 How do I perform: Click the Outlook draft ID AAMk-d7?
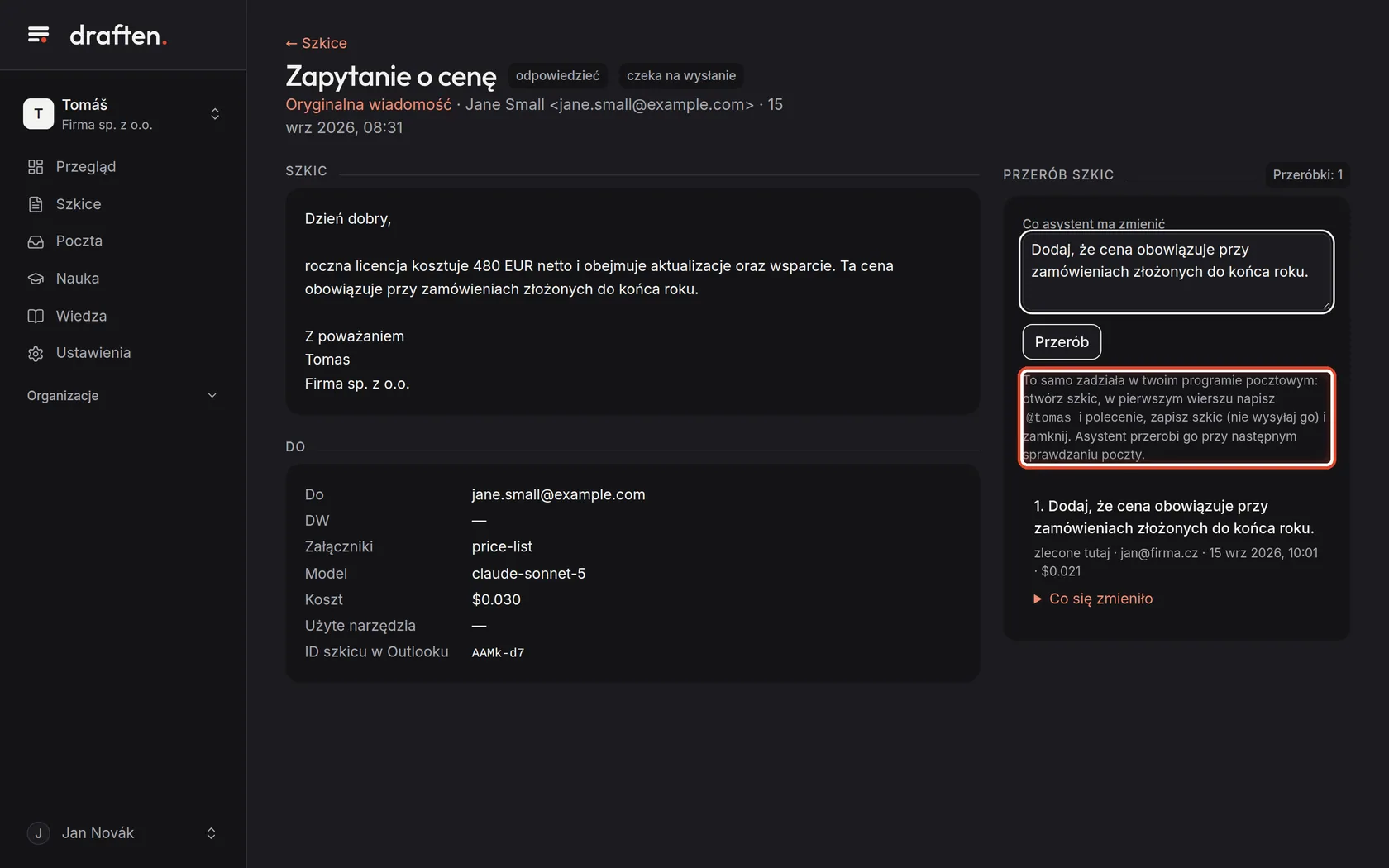coord(498,653)
